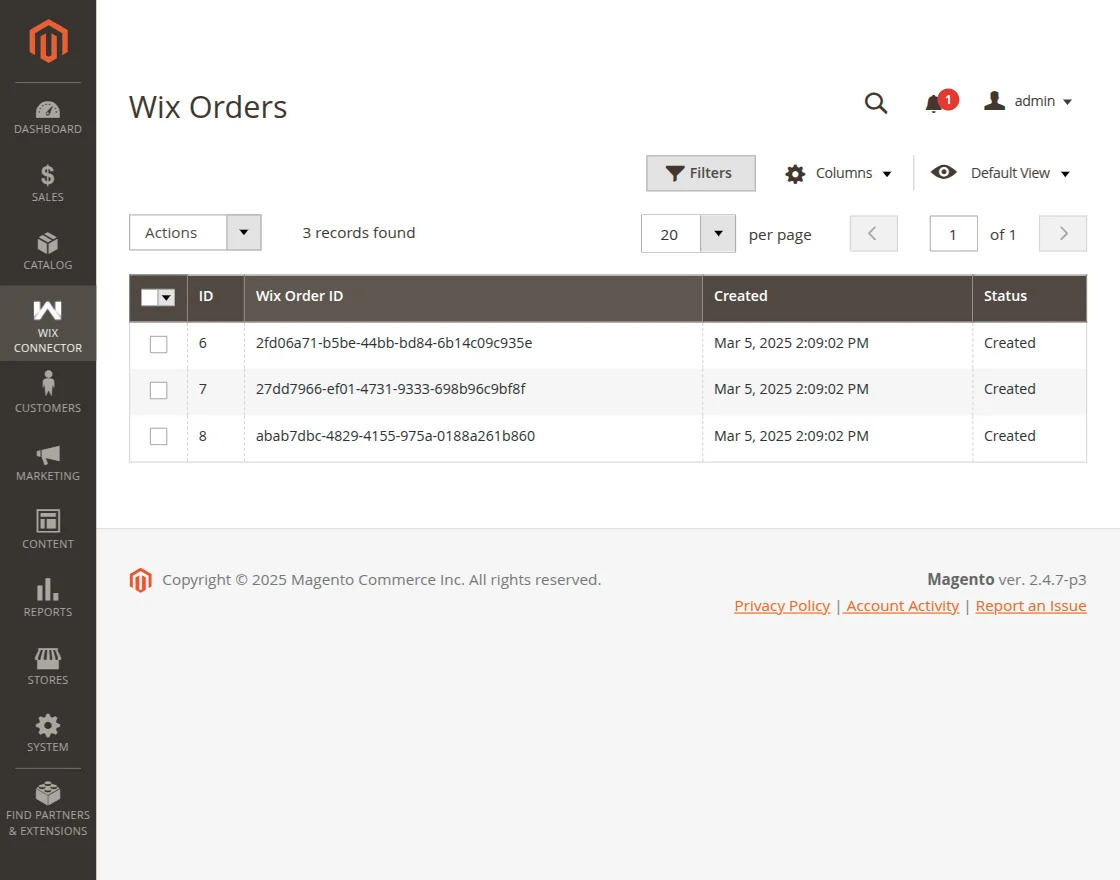
Task: Select the row checkbox for order ID 8
Action: (158, 436)
